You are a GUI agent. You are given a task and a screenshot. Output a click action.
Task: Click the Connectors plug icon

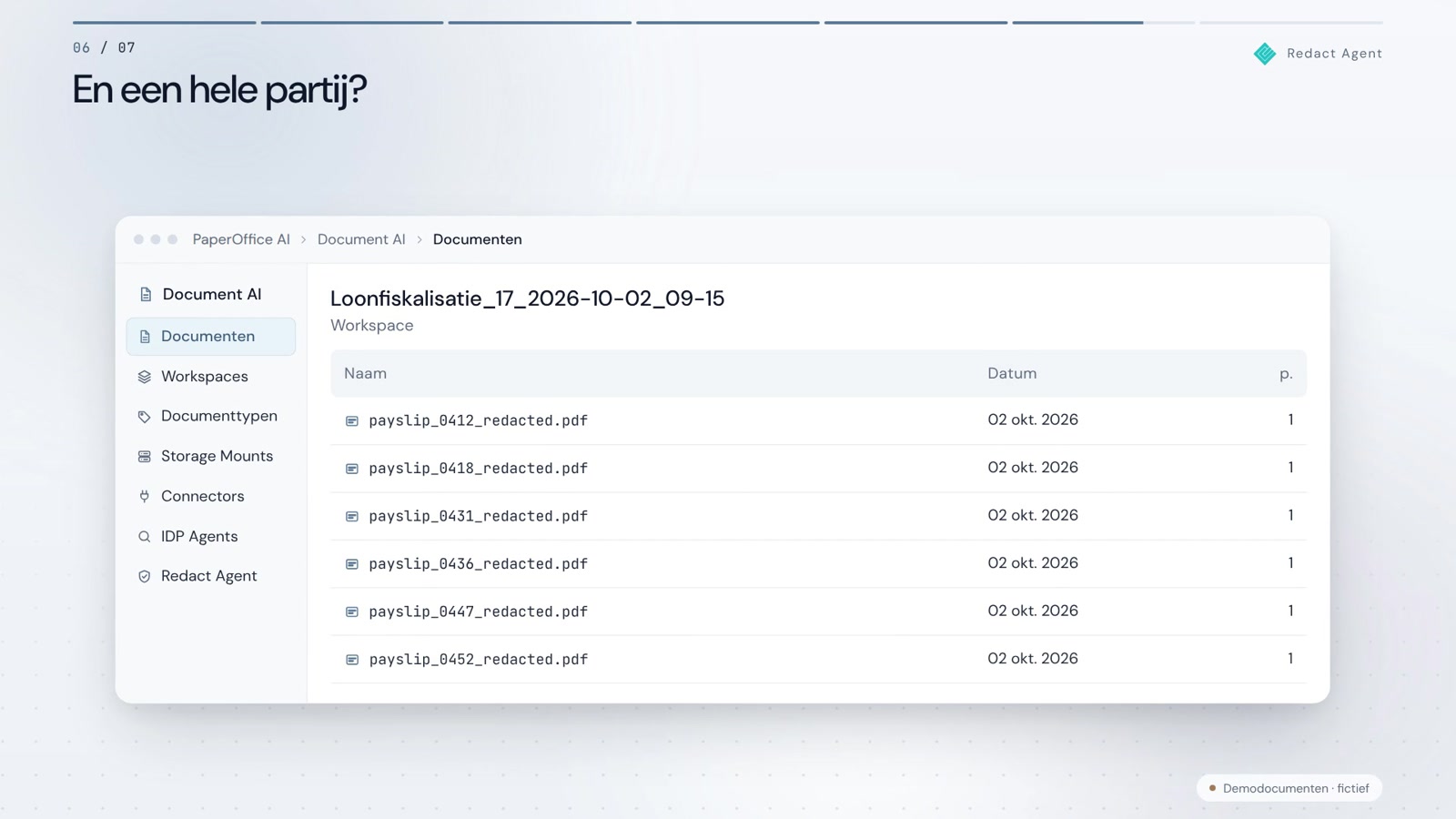[145, 497]
